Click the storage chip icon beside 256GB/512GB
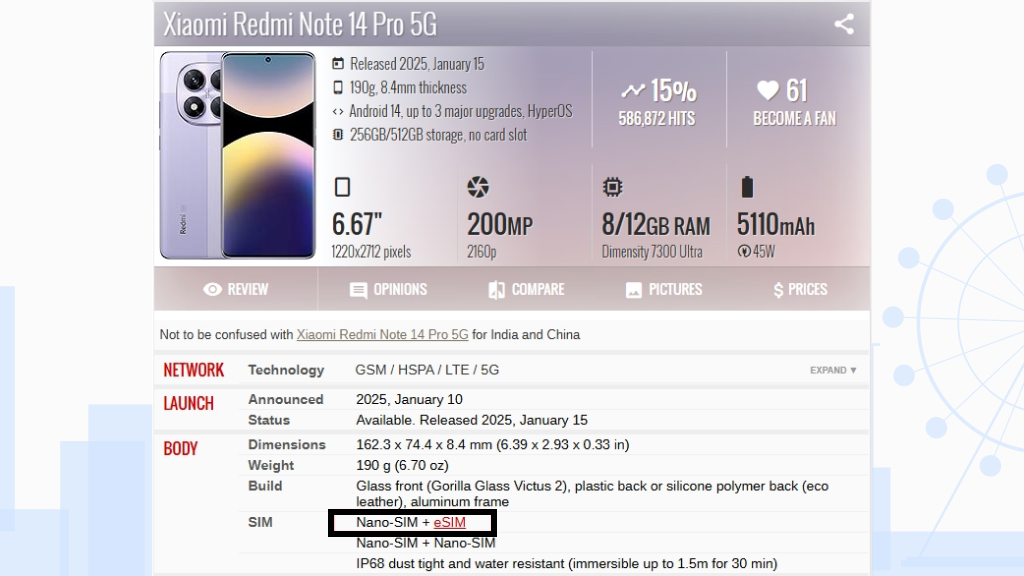 coord(338,135)
